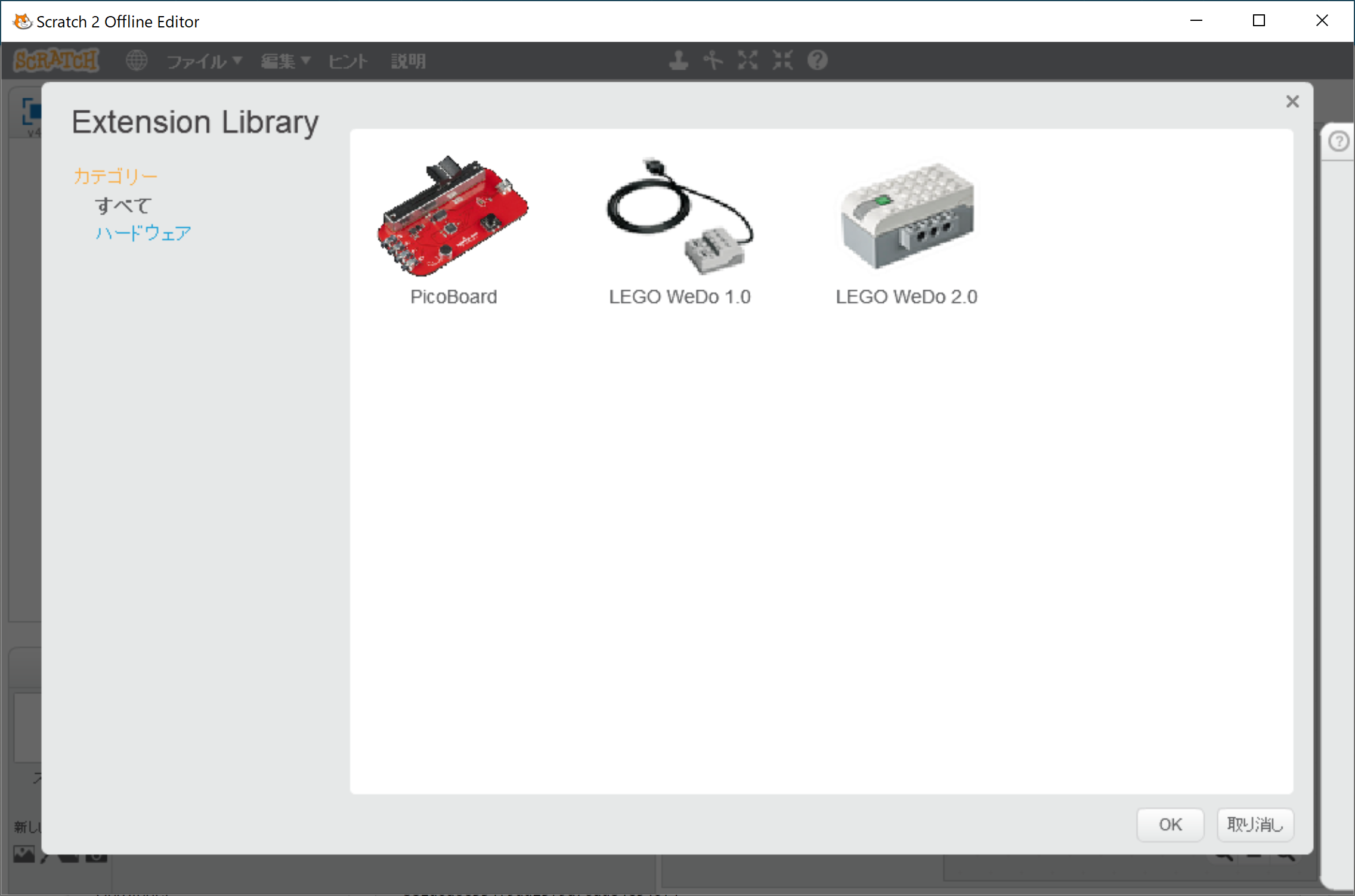Show all categories with すべて
This screenshot has width=1355, height=896.
click(123, 205)
